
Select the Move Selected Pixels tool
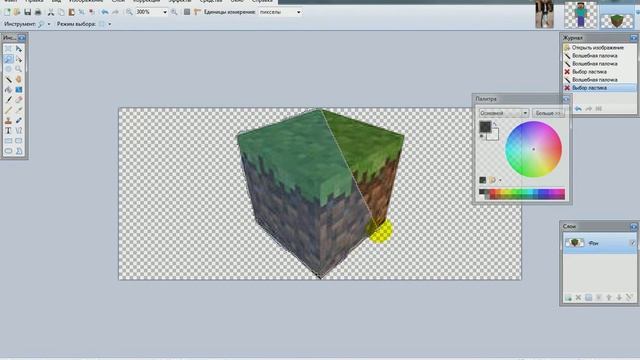point(19,49)
